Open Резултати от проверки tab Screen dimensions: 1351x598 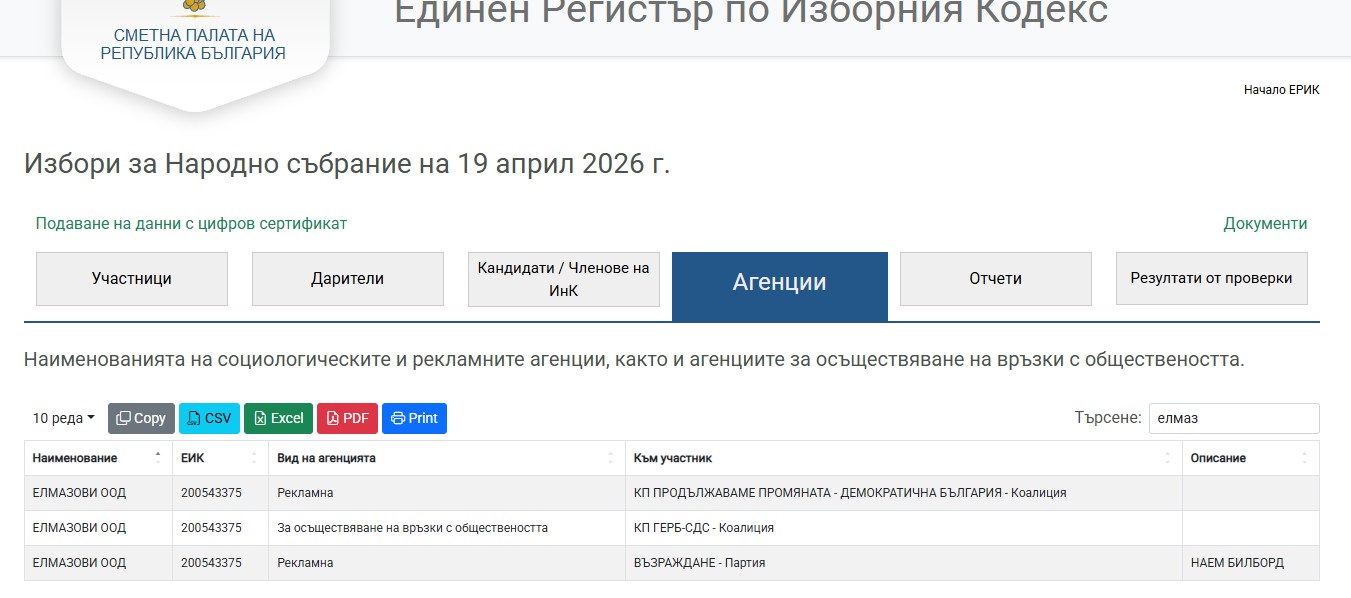coord(1211,279)
